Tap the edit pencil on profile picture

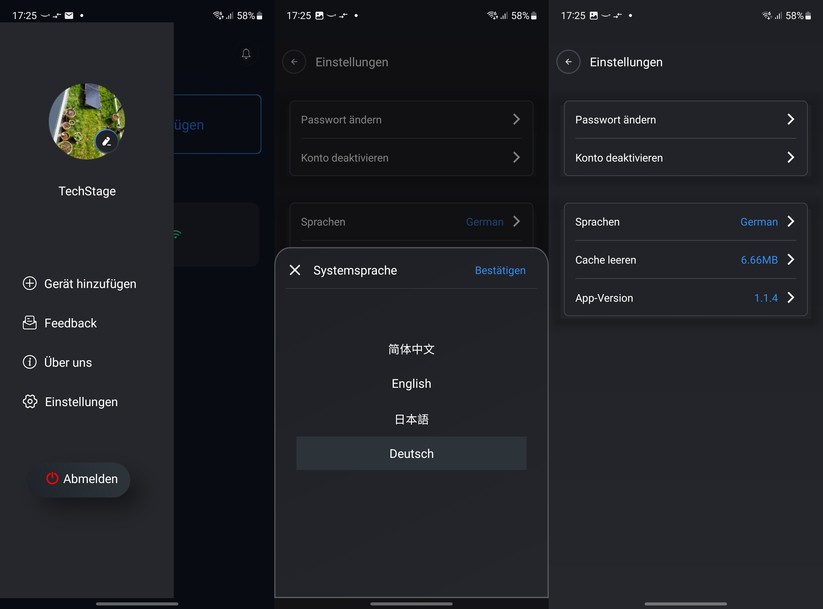(x=107, y=142)
